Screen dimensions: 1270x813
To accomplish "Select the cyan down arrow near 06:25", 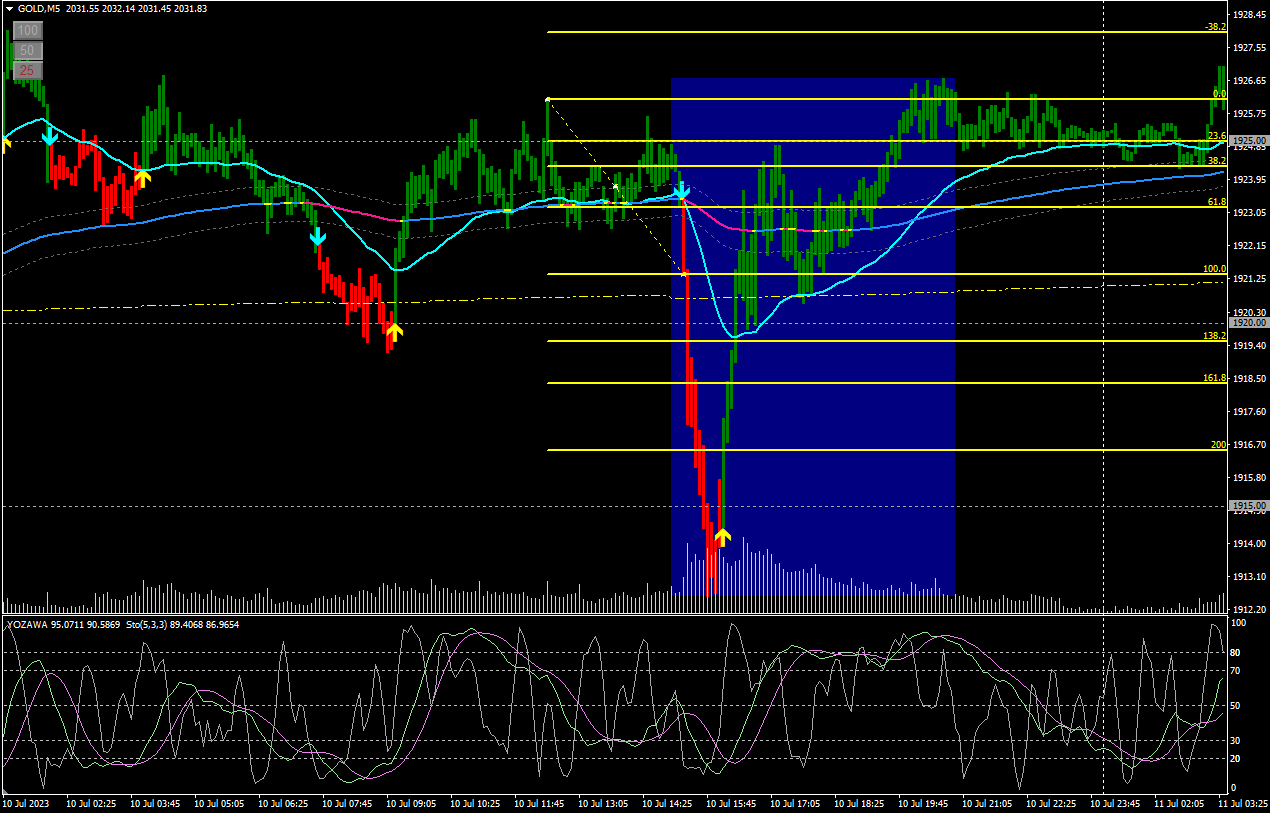I will (x=317, y=237).
